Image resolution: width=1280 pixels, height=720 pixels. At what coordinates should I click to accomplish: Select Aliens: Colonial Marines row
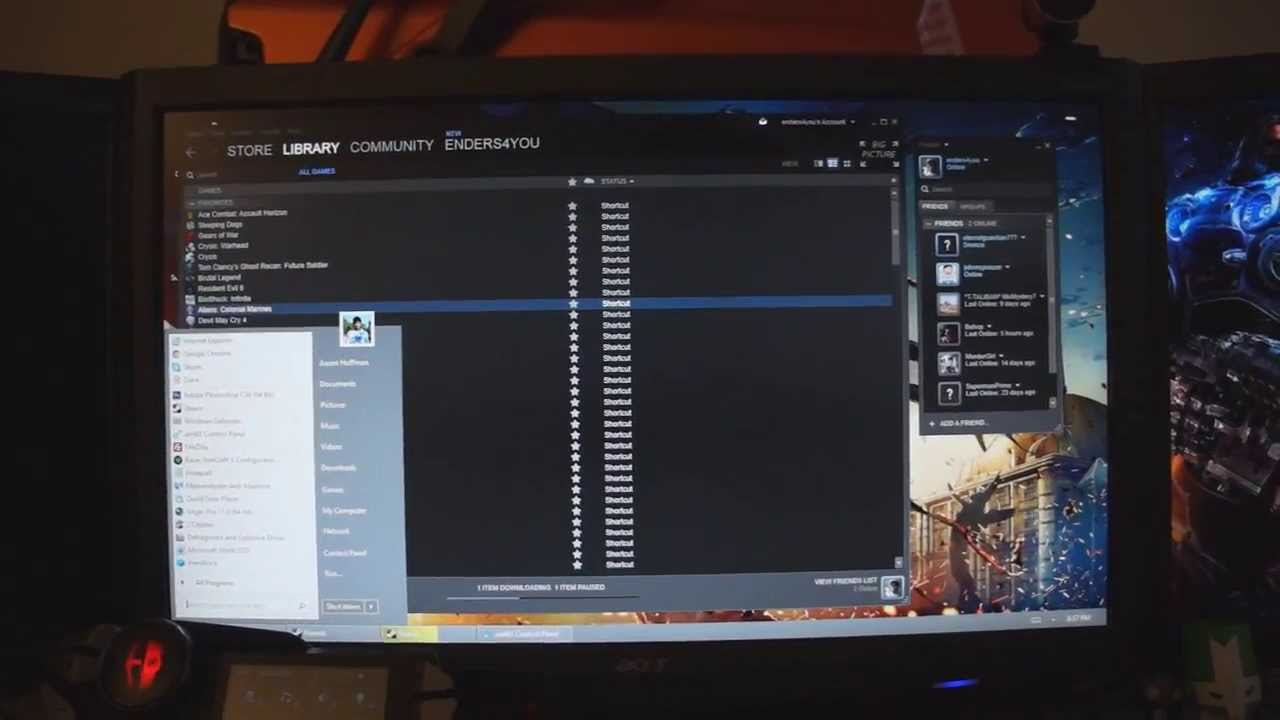[x=540, y=305]
